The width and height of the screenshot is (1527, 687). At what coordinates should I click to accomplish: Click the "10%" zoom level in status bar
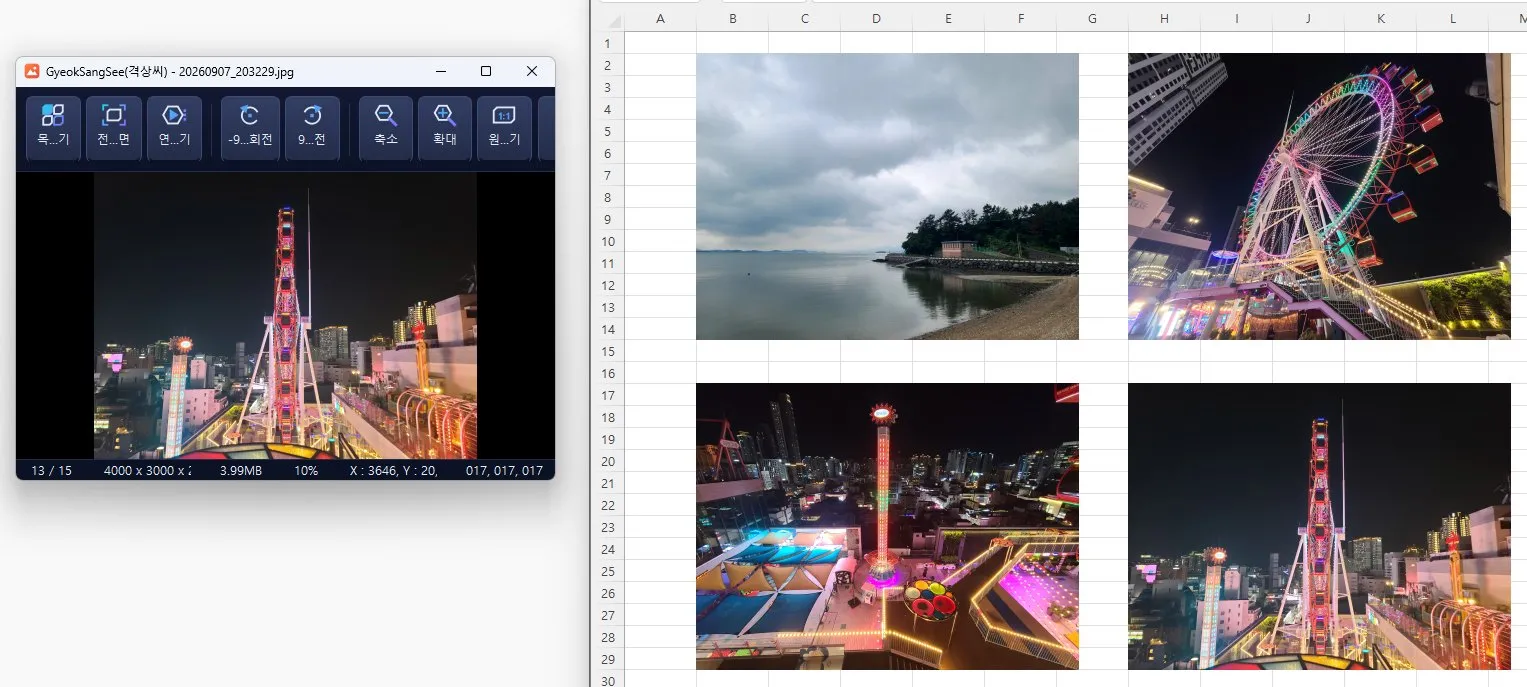[x=306, y=470]
